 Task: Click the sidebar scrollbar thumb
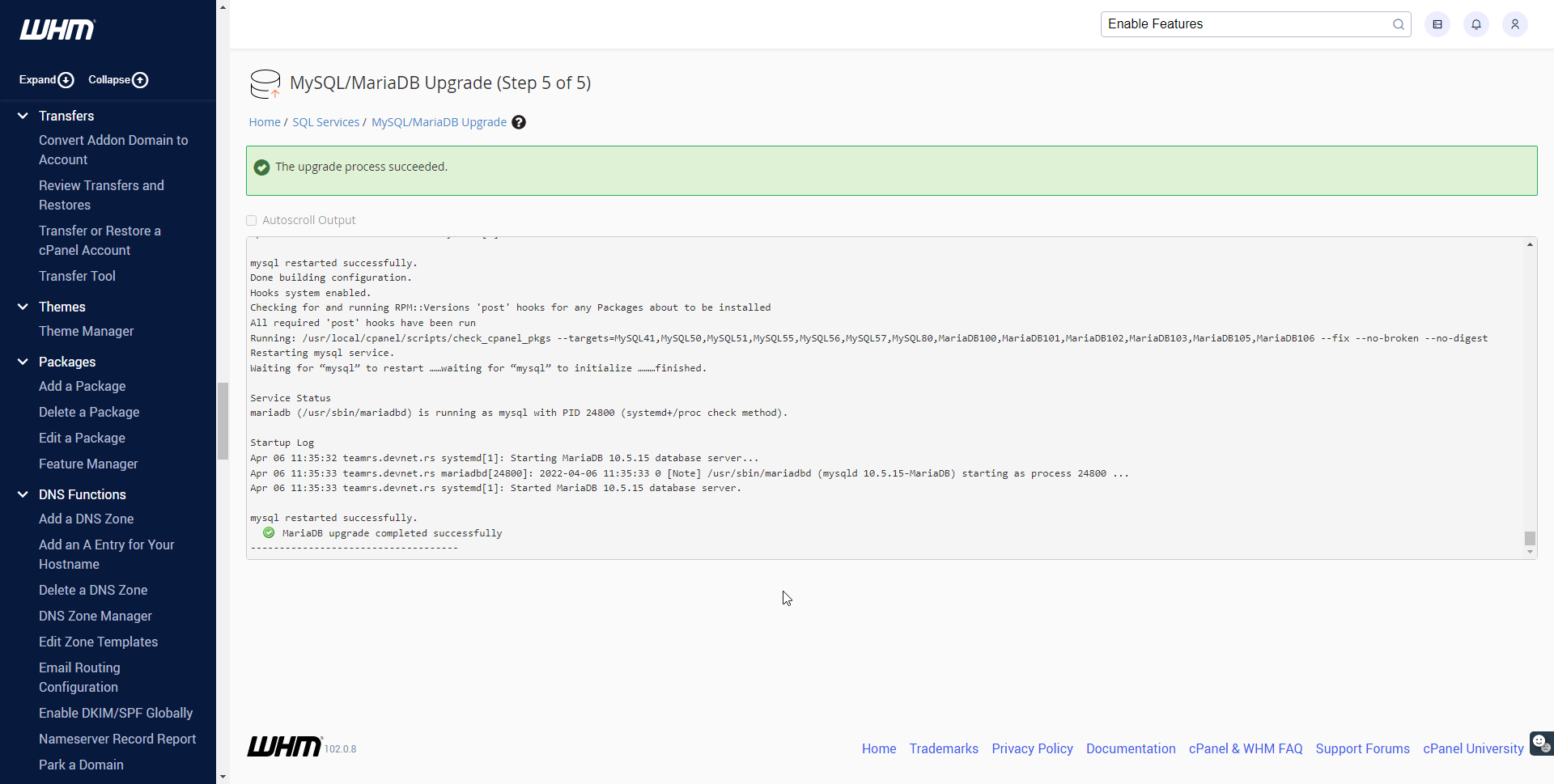tap(223, 421)
